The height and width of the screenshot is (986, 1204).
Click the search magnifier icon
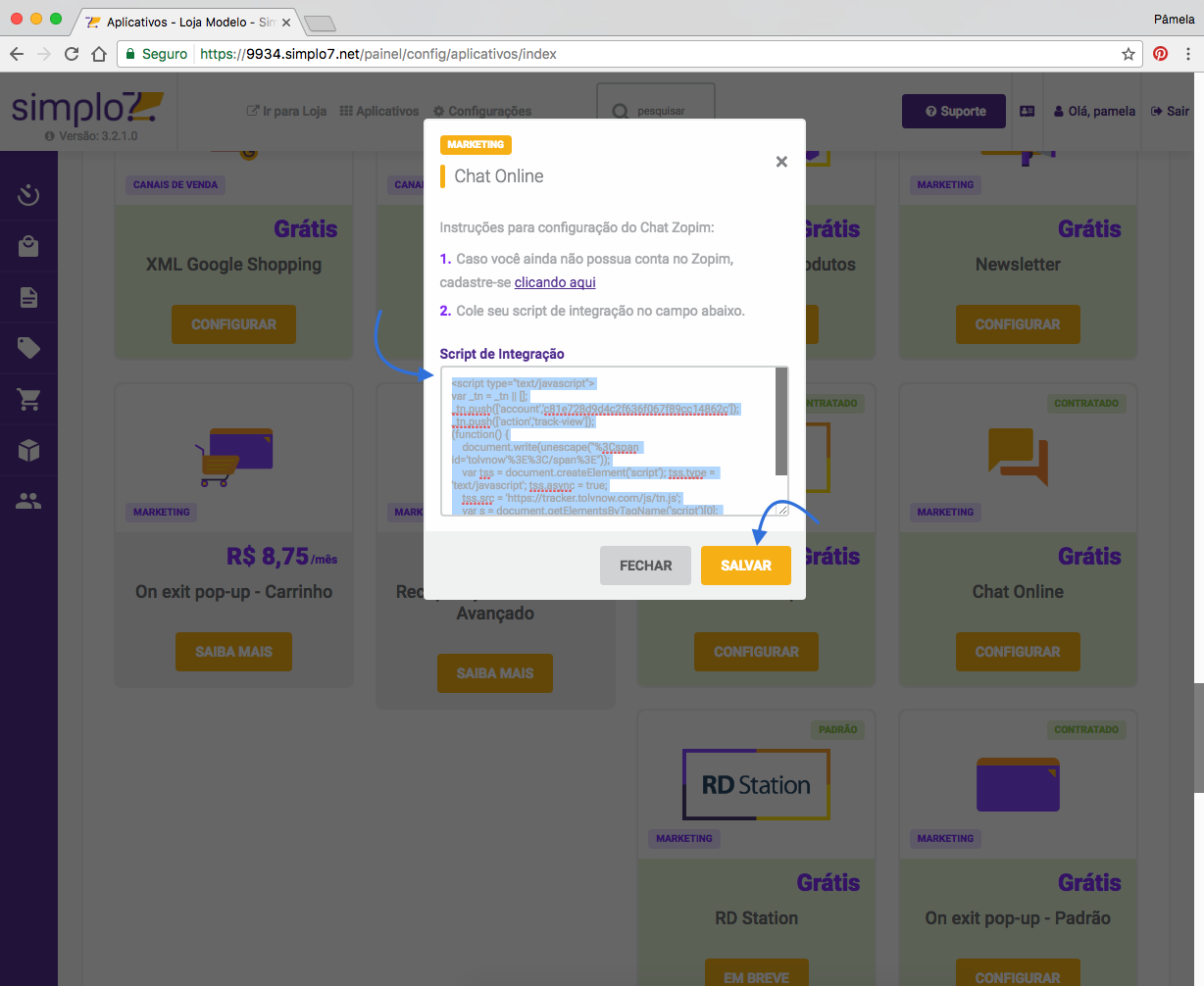pos(621,112)
